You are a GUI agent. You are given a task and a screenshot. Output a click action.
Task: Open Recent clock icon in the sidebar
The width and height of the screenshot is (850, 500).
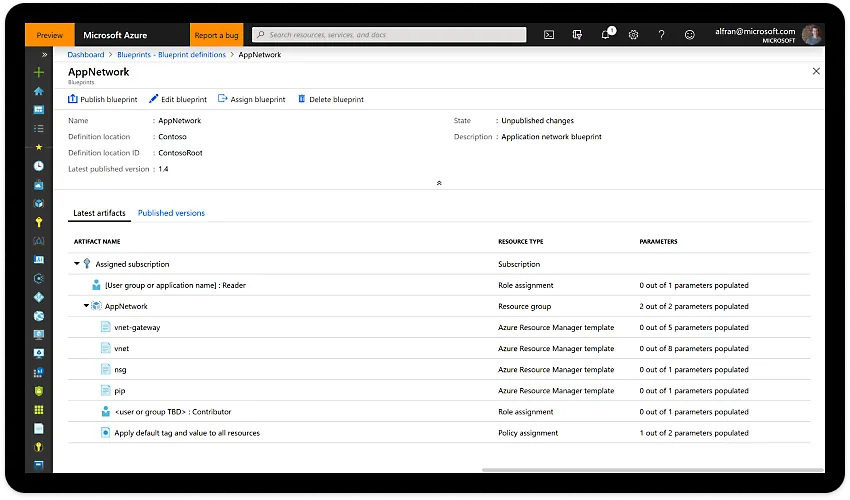tap(39, 166)
